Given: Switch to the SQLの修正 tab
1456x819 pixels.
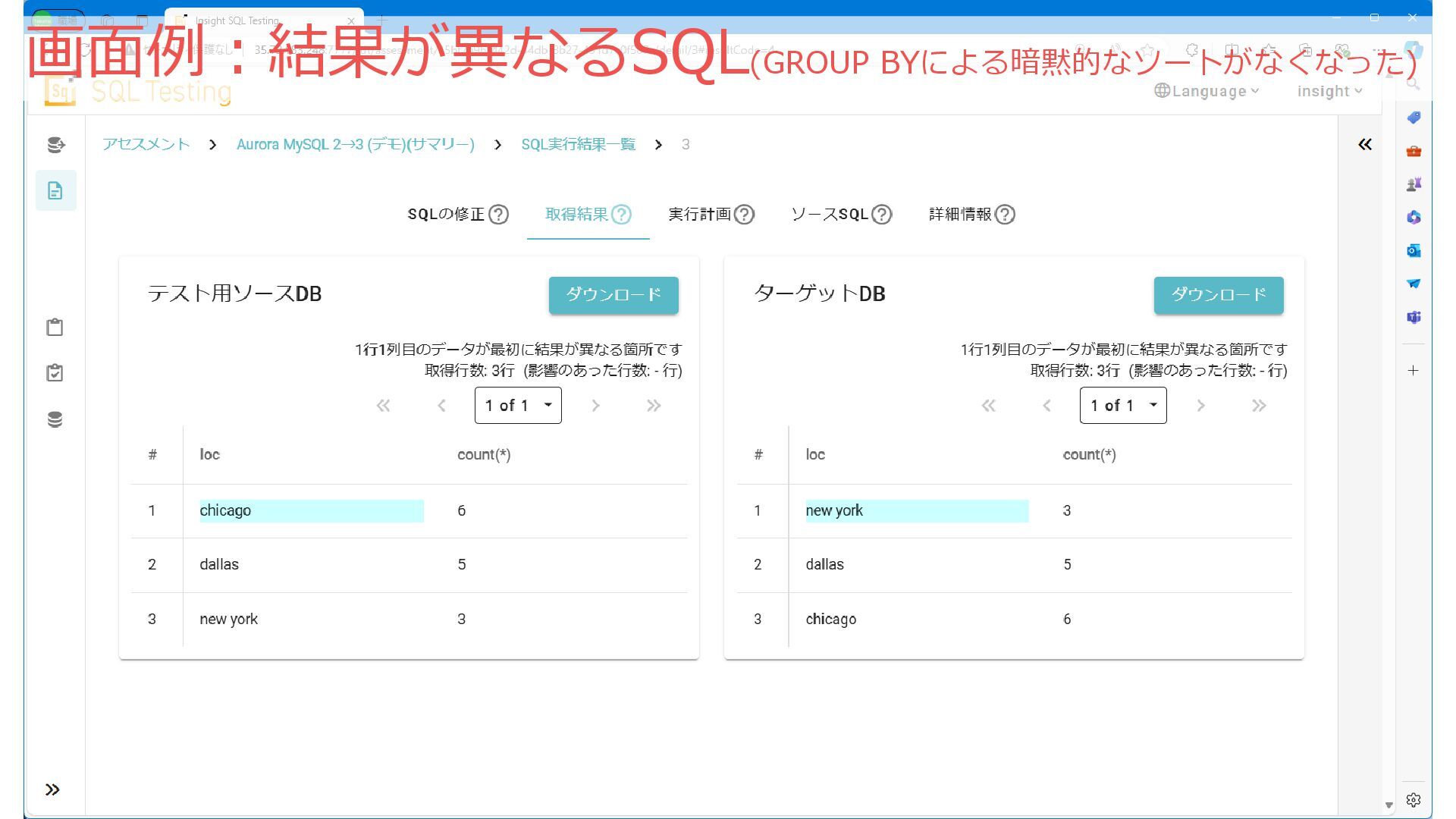Looking at the screenshot, I should (x=446, y=215).
